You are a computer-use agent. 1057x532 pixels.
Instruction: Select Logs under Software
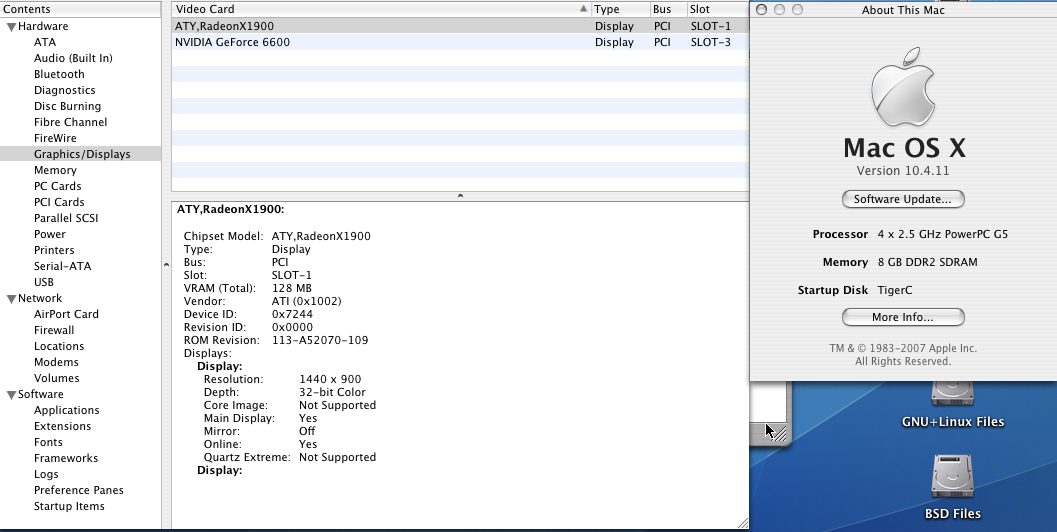pyautogui.click(x=46, y=474)
